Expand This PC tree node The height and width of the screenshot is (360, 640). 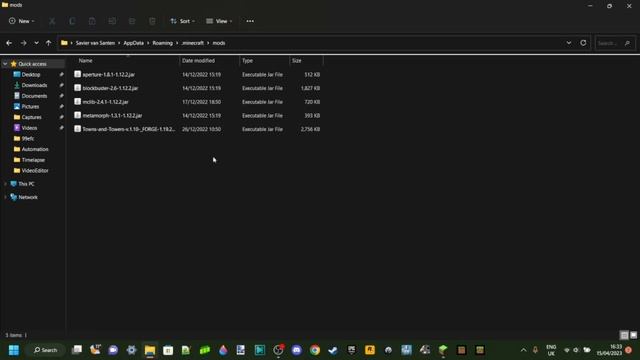[x=5, y=184]
